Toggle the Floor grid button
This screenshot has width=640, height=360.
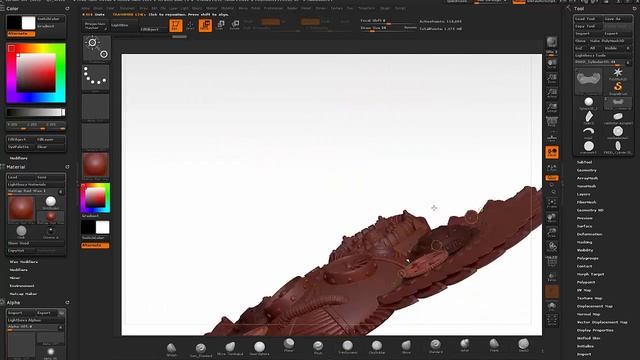point(552,137)
